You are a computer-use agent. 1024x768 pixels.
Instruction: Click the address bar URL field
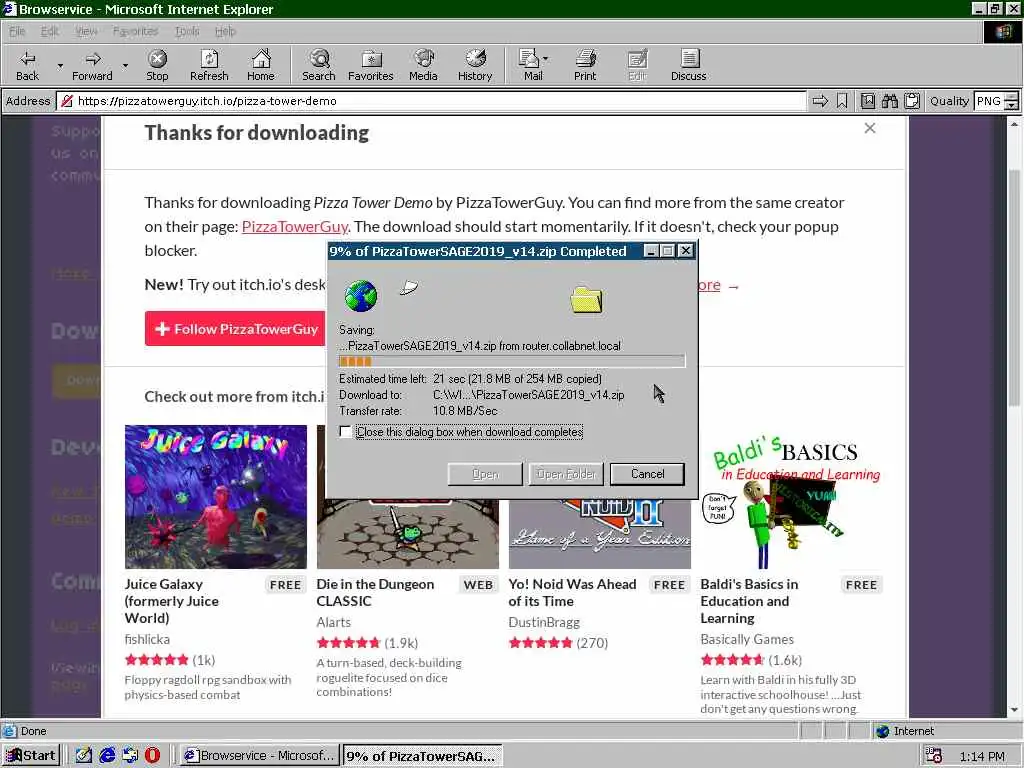tap(432, 101)
